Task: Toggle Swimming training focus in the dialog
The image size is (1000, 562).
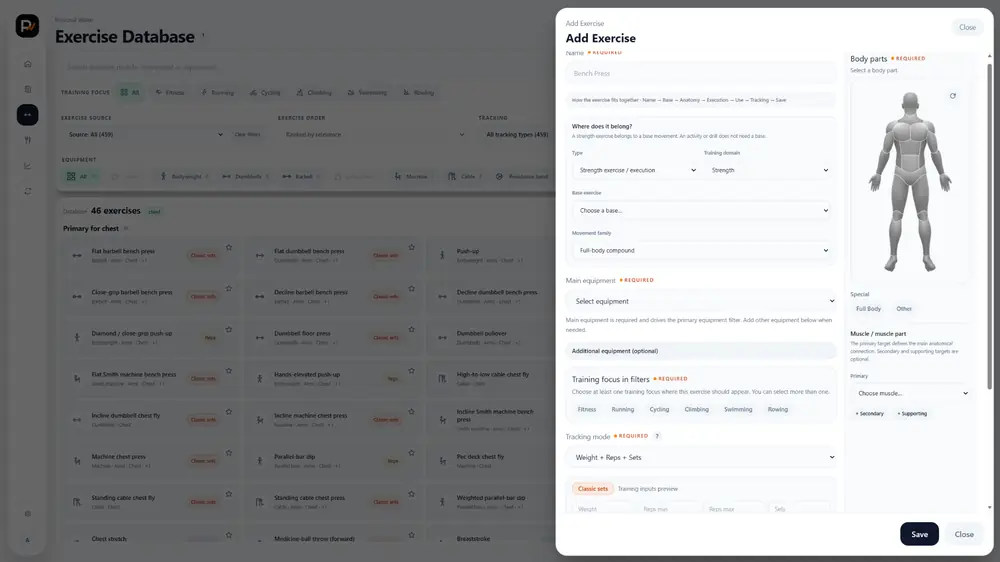Action: (x=738, y=410)
